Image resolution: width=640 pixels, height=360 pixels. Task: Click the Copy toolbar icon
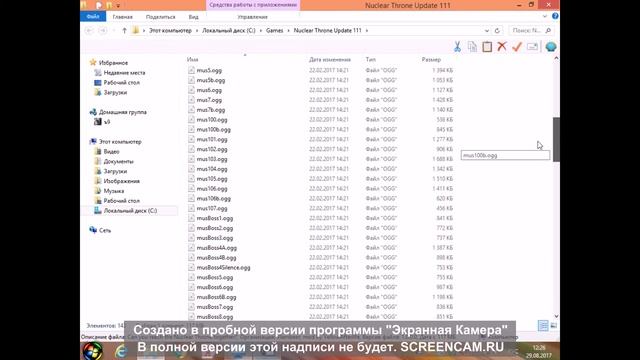472,47
